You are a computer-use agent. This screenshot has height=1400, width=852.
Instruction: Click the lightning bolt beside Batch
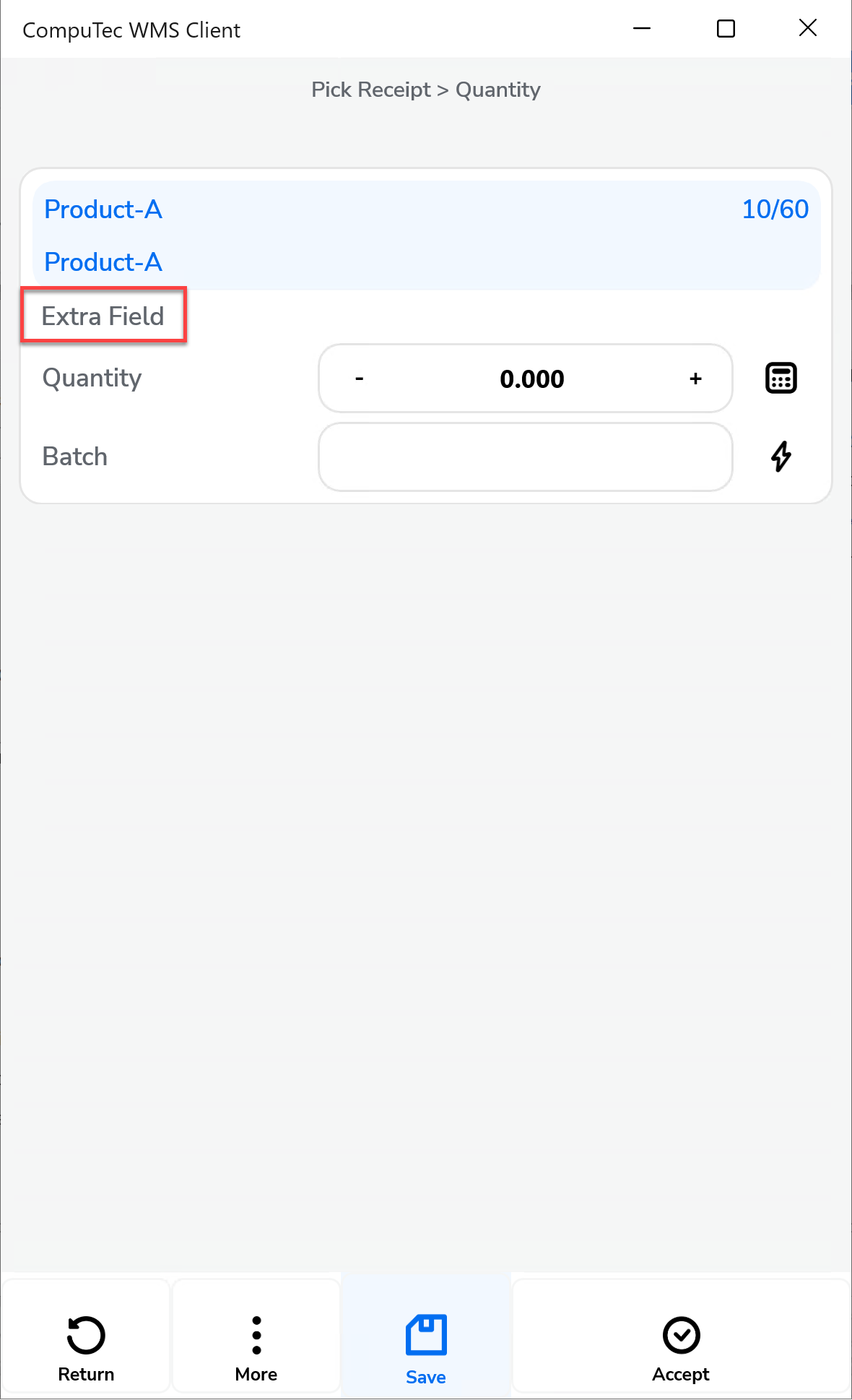coord(781,457)
